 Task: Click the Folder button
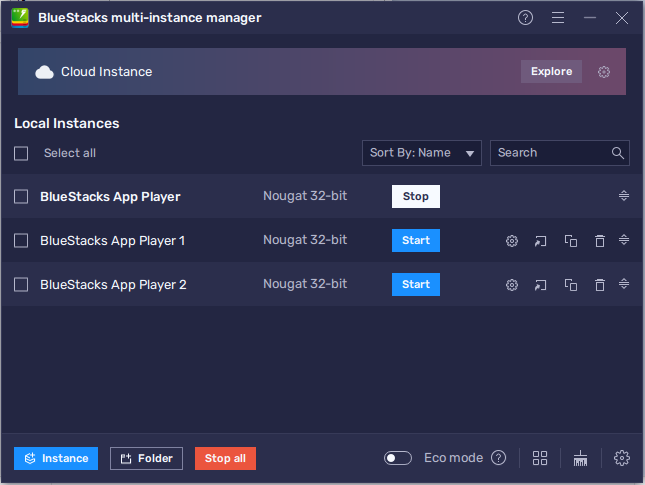(146, 458)
